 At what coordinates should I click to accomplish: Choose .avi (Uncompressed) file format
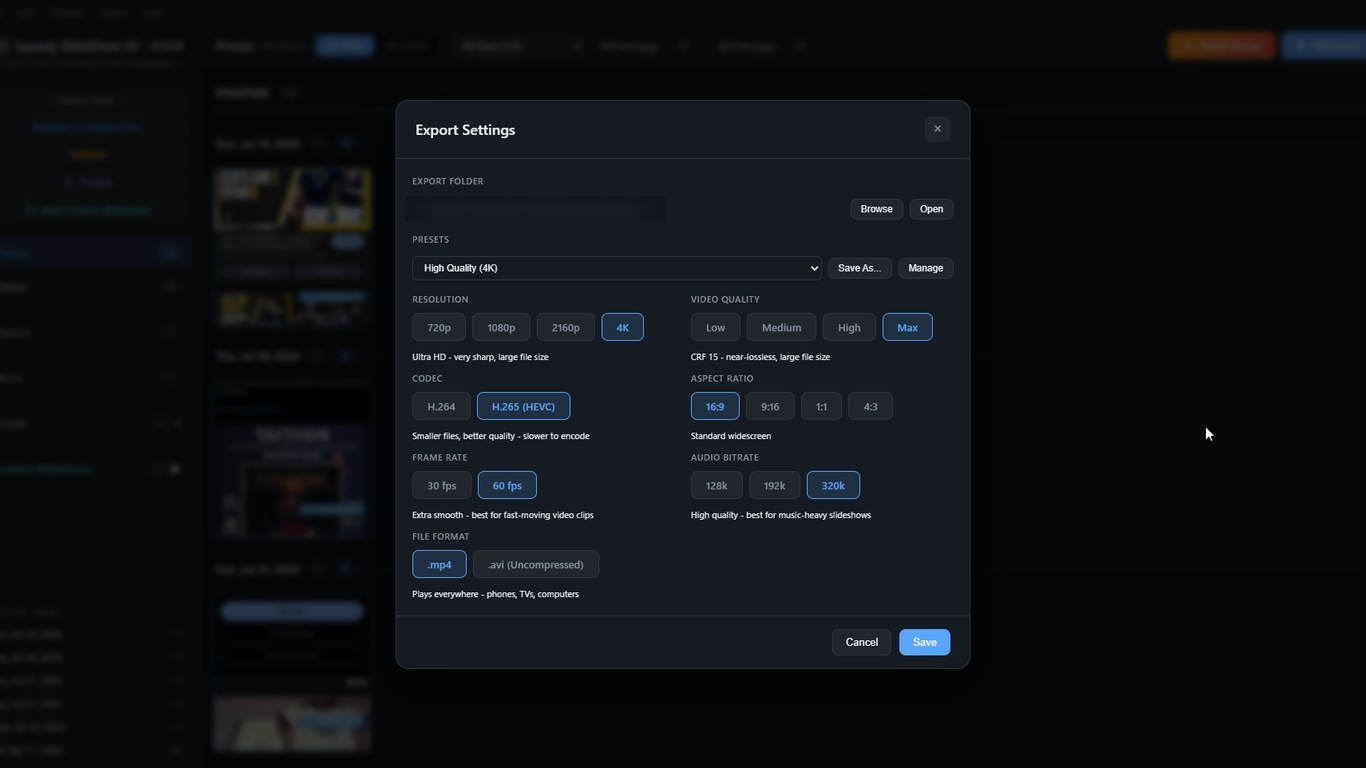click(x=536, y=564)
